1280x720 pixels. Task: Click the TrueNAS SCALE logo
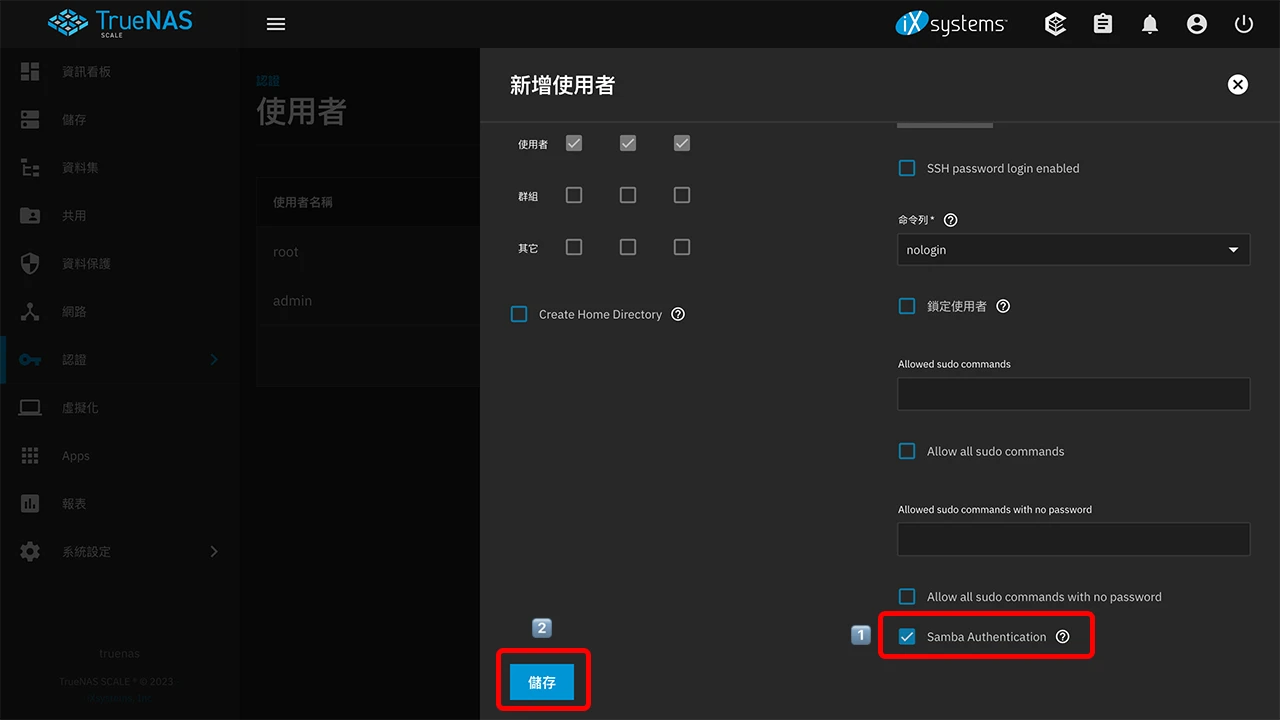click(x=118, y=23)
